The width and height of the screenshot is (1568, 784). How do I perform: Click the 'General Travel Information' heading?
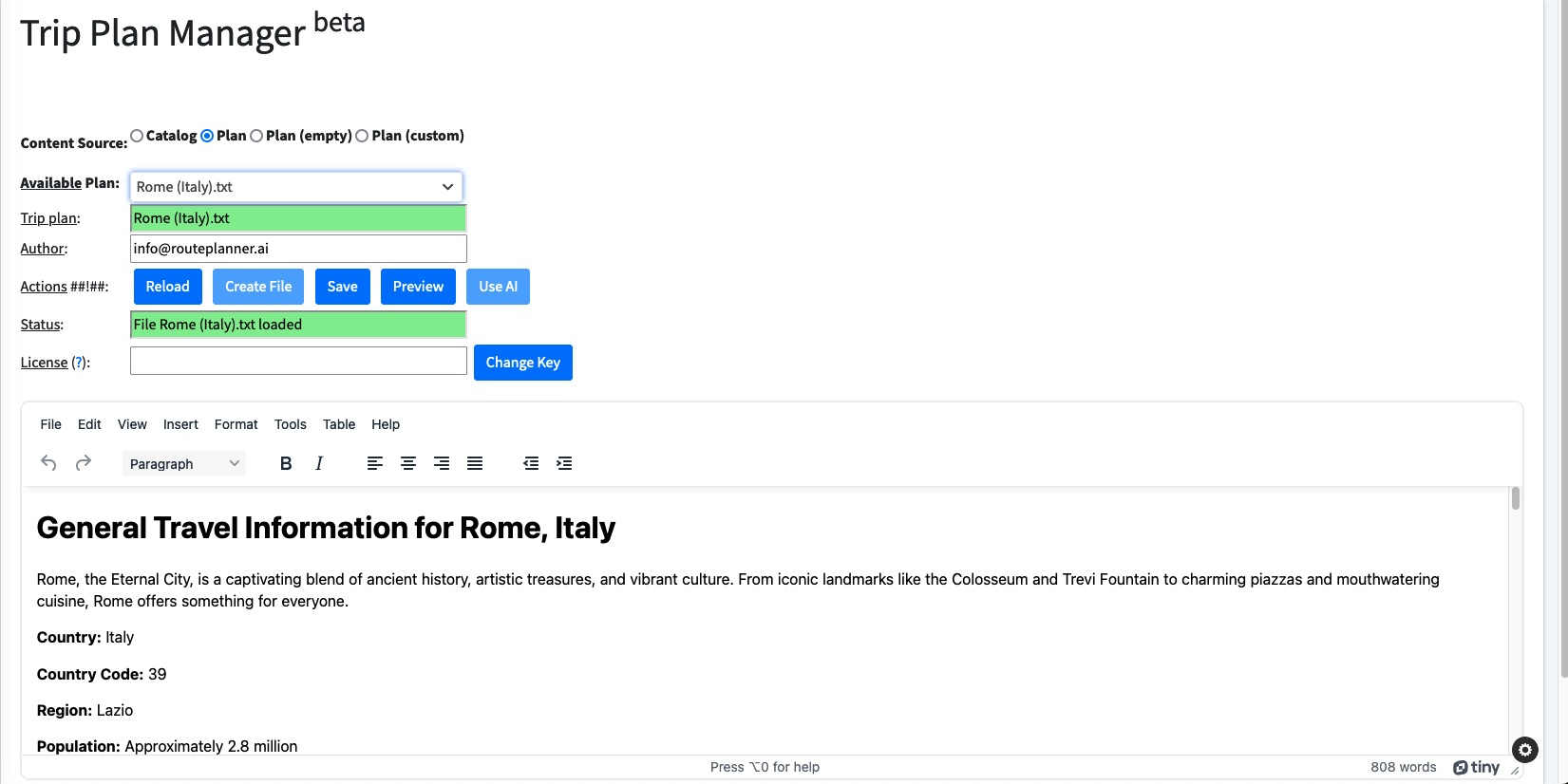click(x=326, y=528)
